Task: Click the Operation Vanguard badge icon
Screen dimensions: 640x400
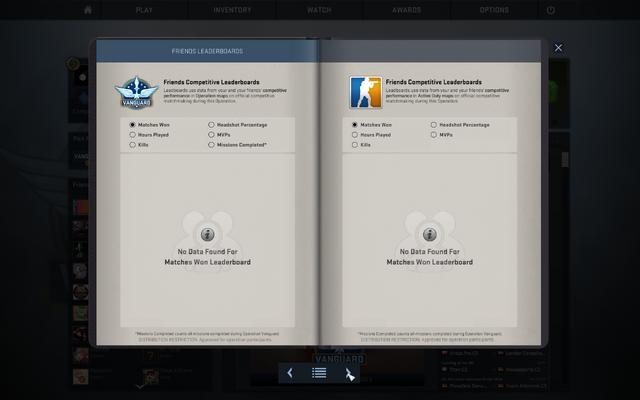Action: coord(137,92)
